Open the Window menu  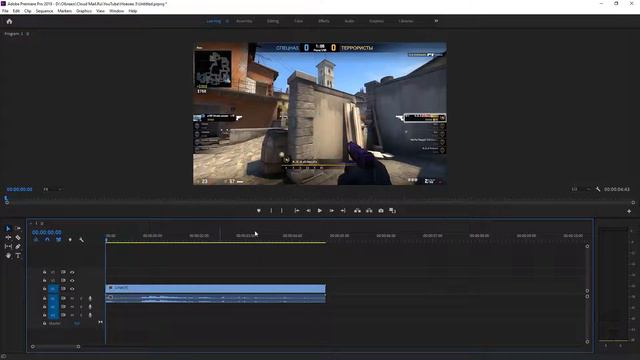pos(116,11)
